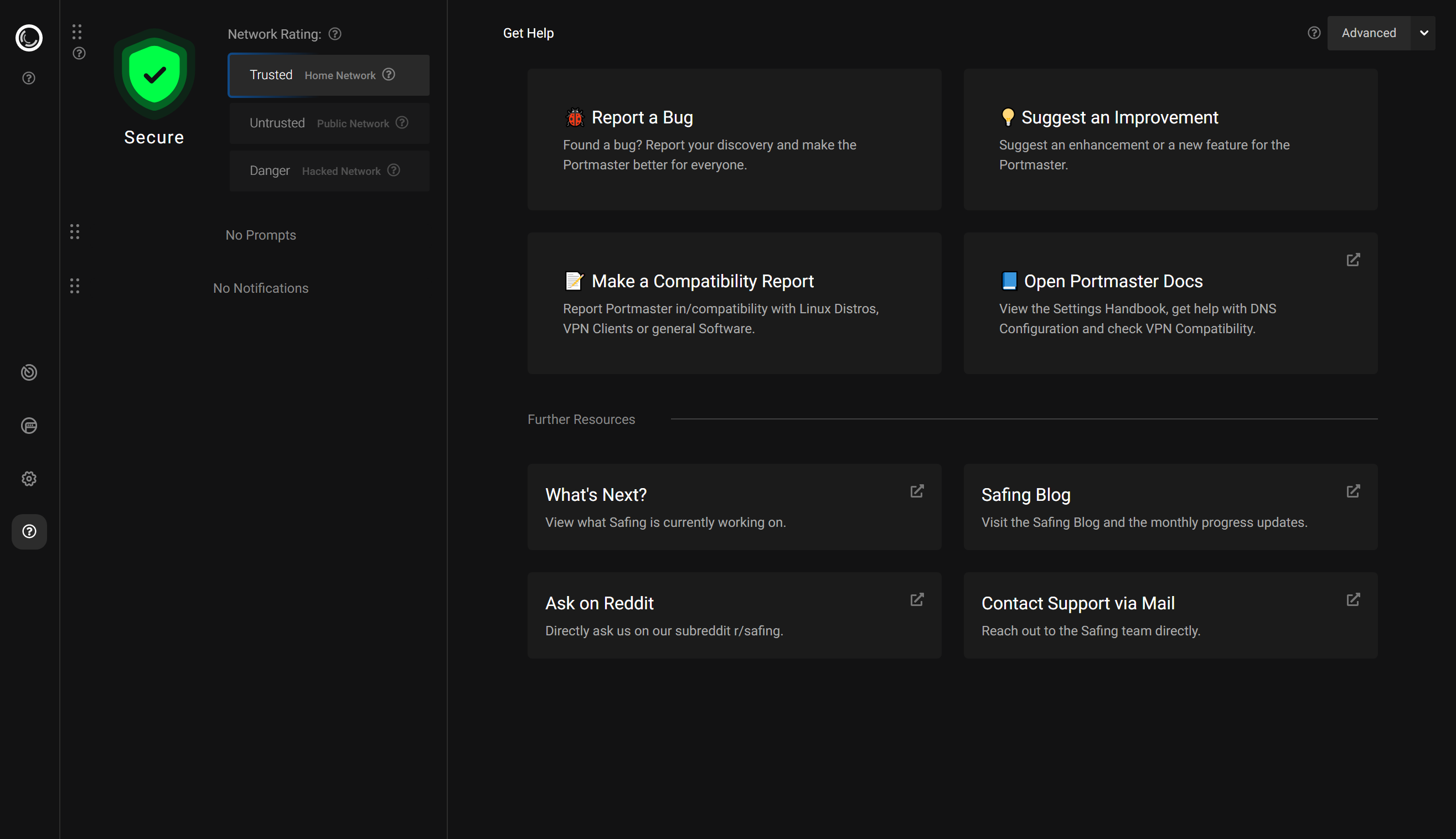Click drag handle next to No Notifications
The height and width of the screenshot is (839, 1456).
coord(75,286)
